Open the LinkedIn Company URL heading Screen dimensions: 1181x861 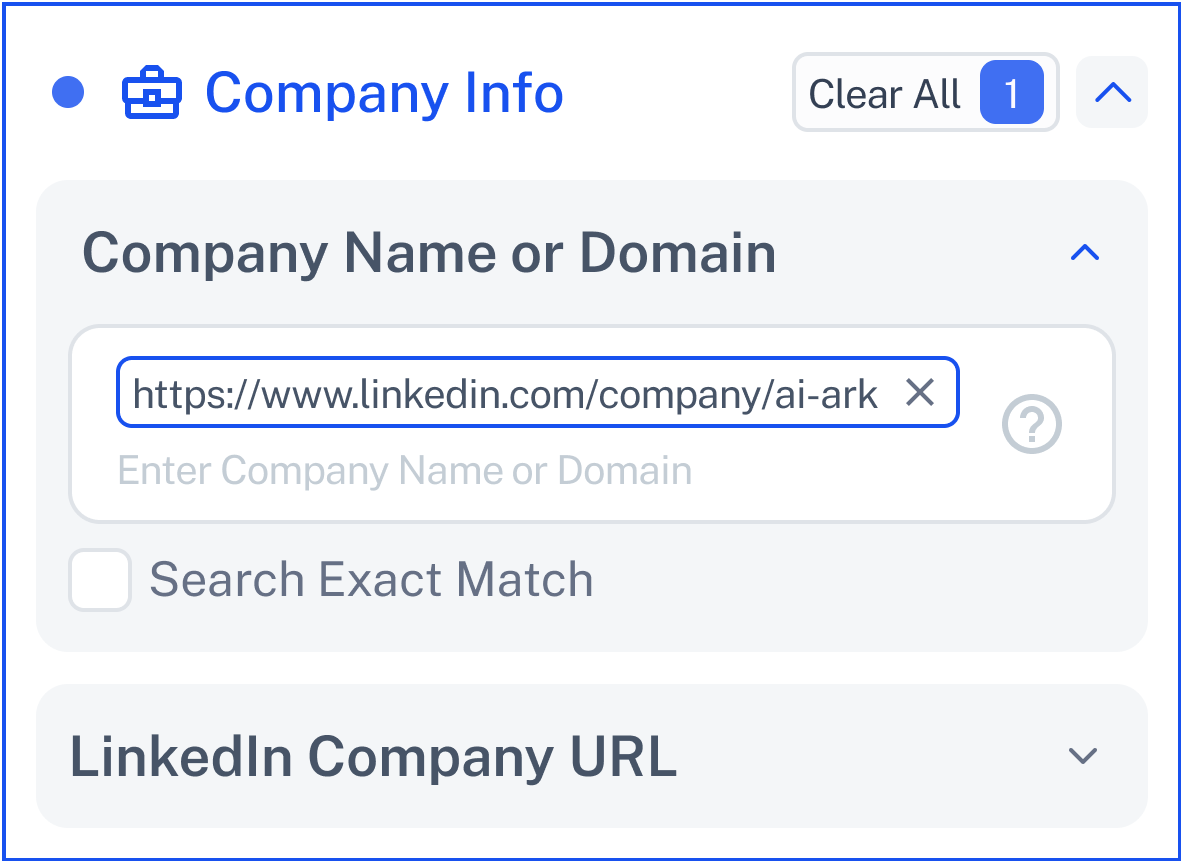coord(374,756)
